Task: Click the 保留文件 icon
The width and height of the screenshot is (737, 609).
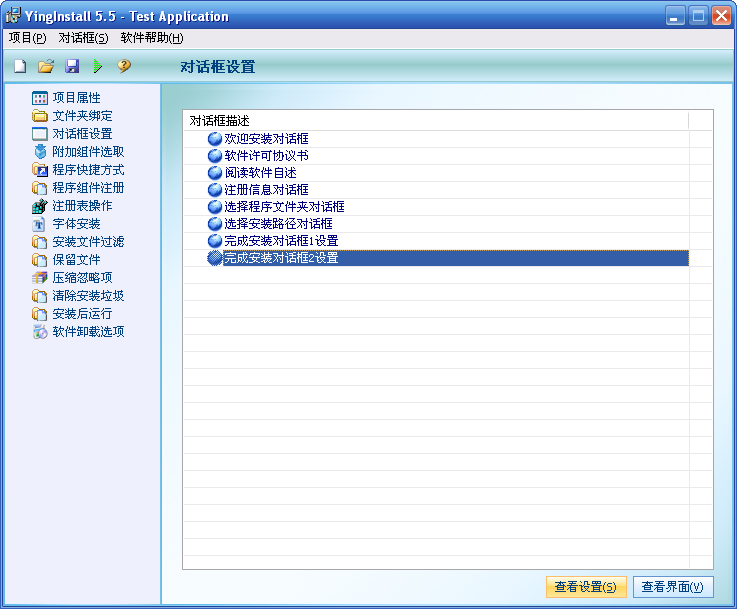Action: (40, 260)
